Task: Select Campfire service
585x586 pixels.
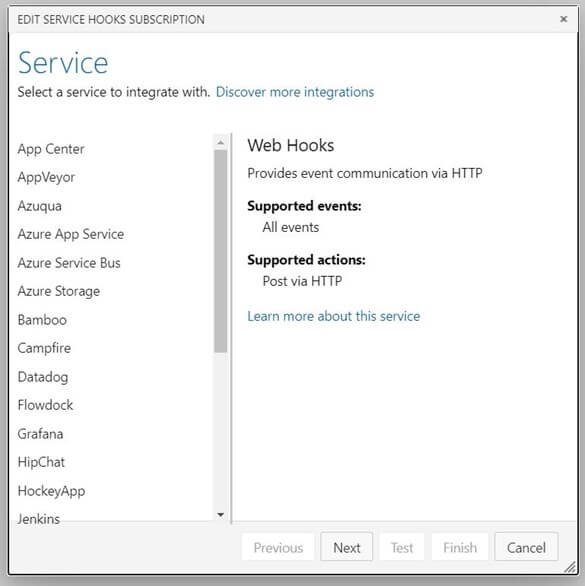Action: tap(44, 348)
